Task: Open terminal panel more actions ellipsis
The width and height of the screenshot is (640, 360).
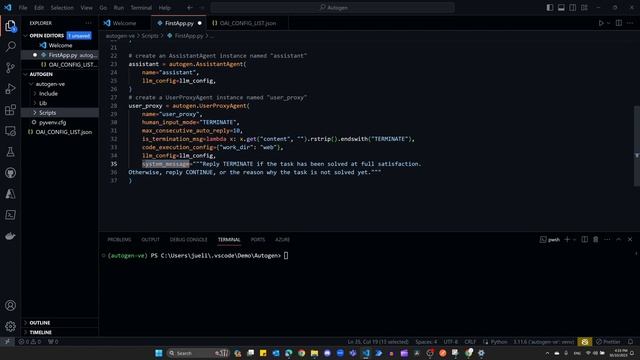Action: click(607, 240)
